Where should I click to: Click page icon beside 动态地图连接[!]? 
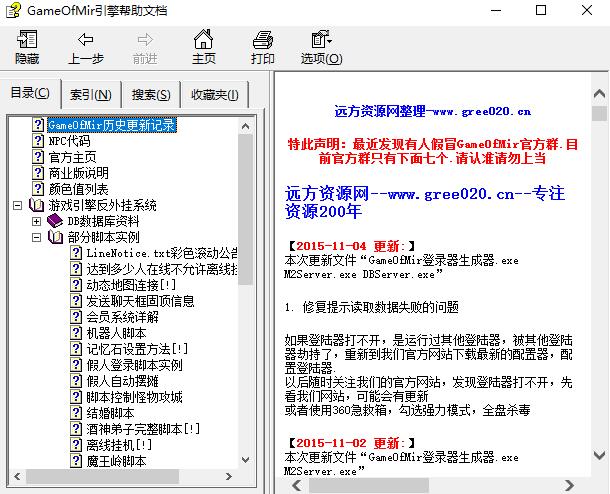point(76,285)
